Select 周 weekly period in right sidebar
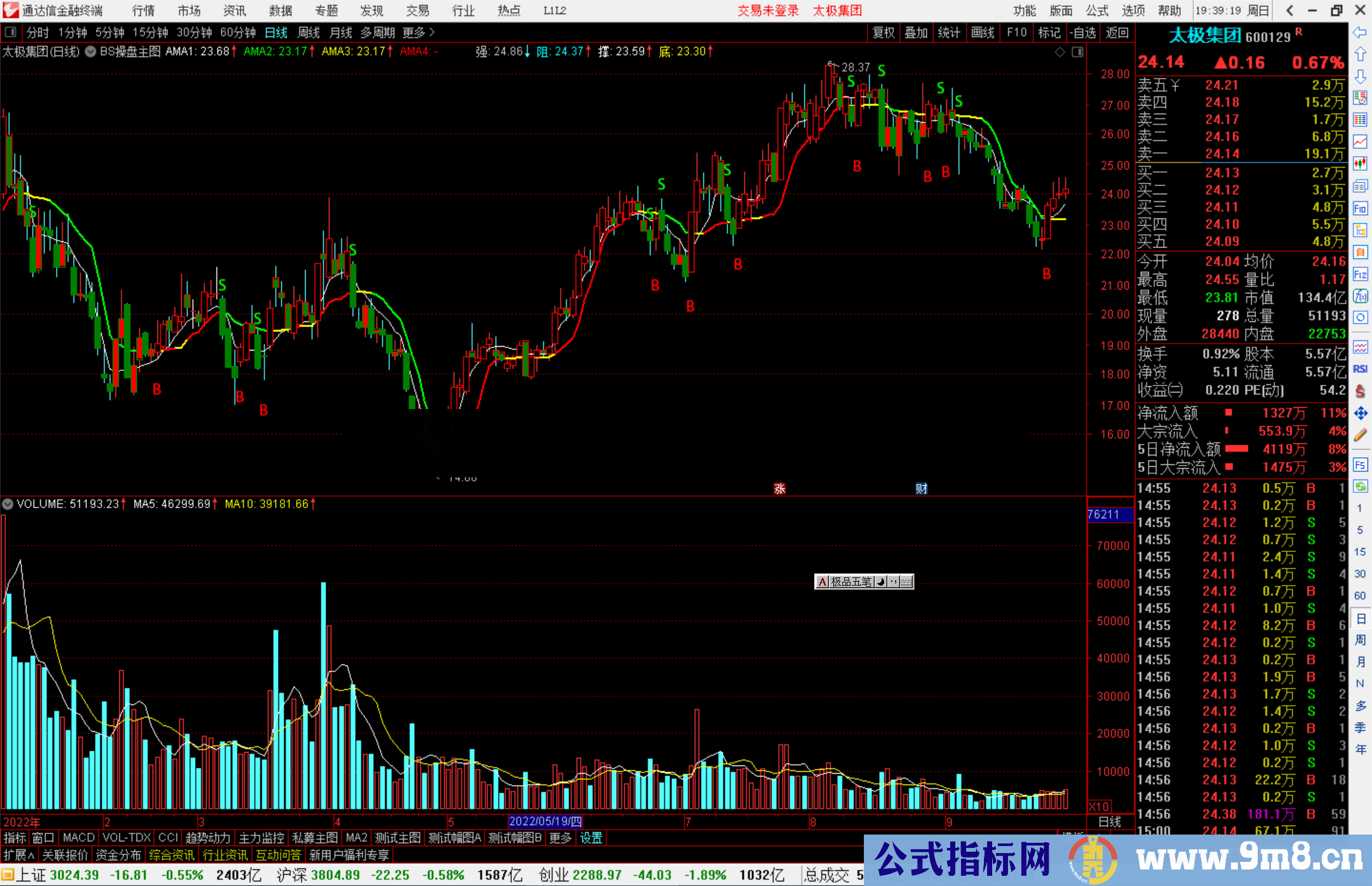The image size is (1372, 886). coord(1360,640)
